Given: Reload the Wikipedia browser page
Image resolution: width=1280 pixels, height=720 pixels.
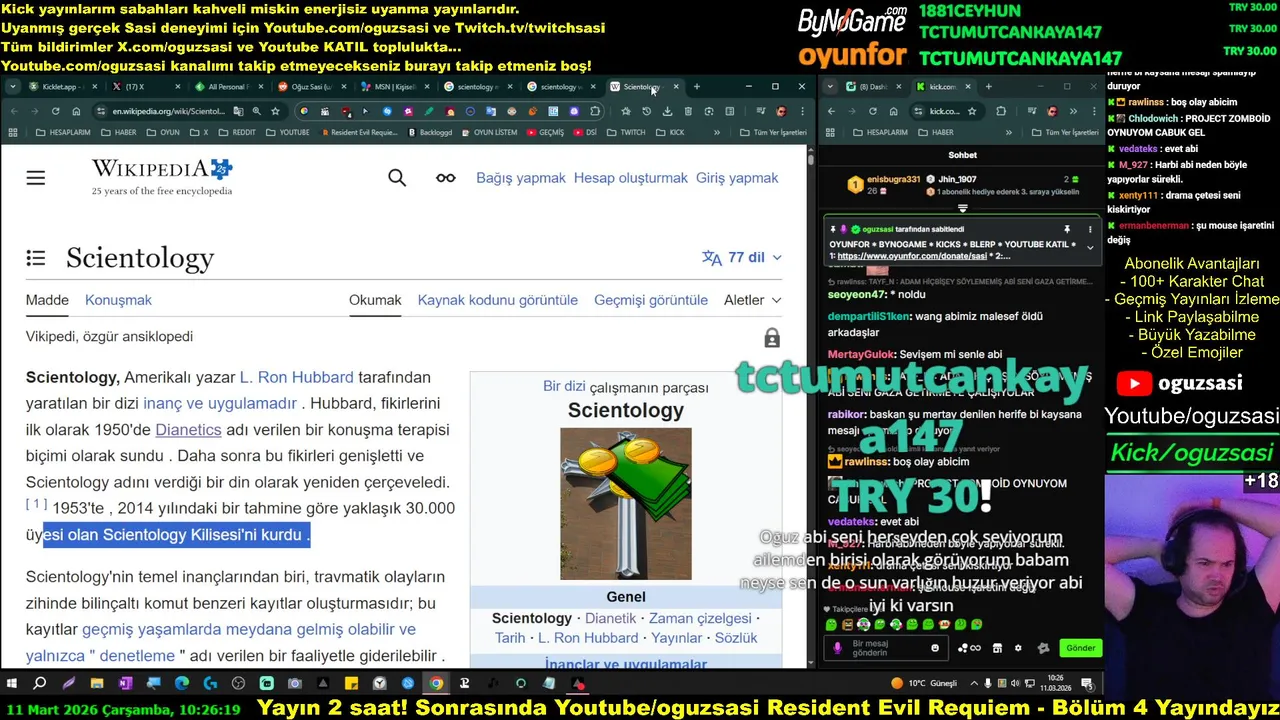Looking at the screenshot, I should pyautogui.click(x=55, y=111).
